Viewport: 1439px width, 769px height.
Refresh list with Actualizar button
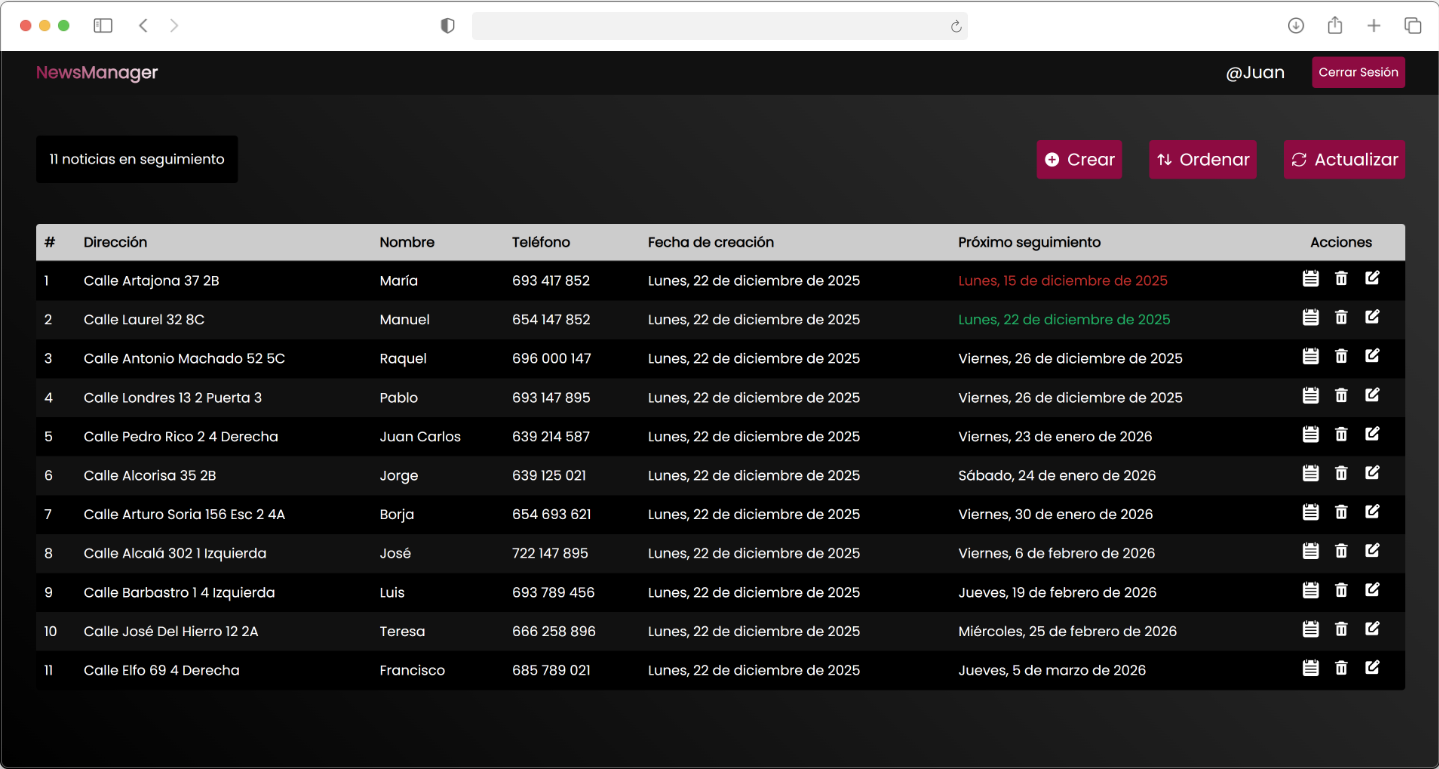click(x=1343, y=160)
